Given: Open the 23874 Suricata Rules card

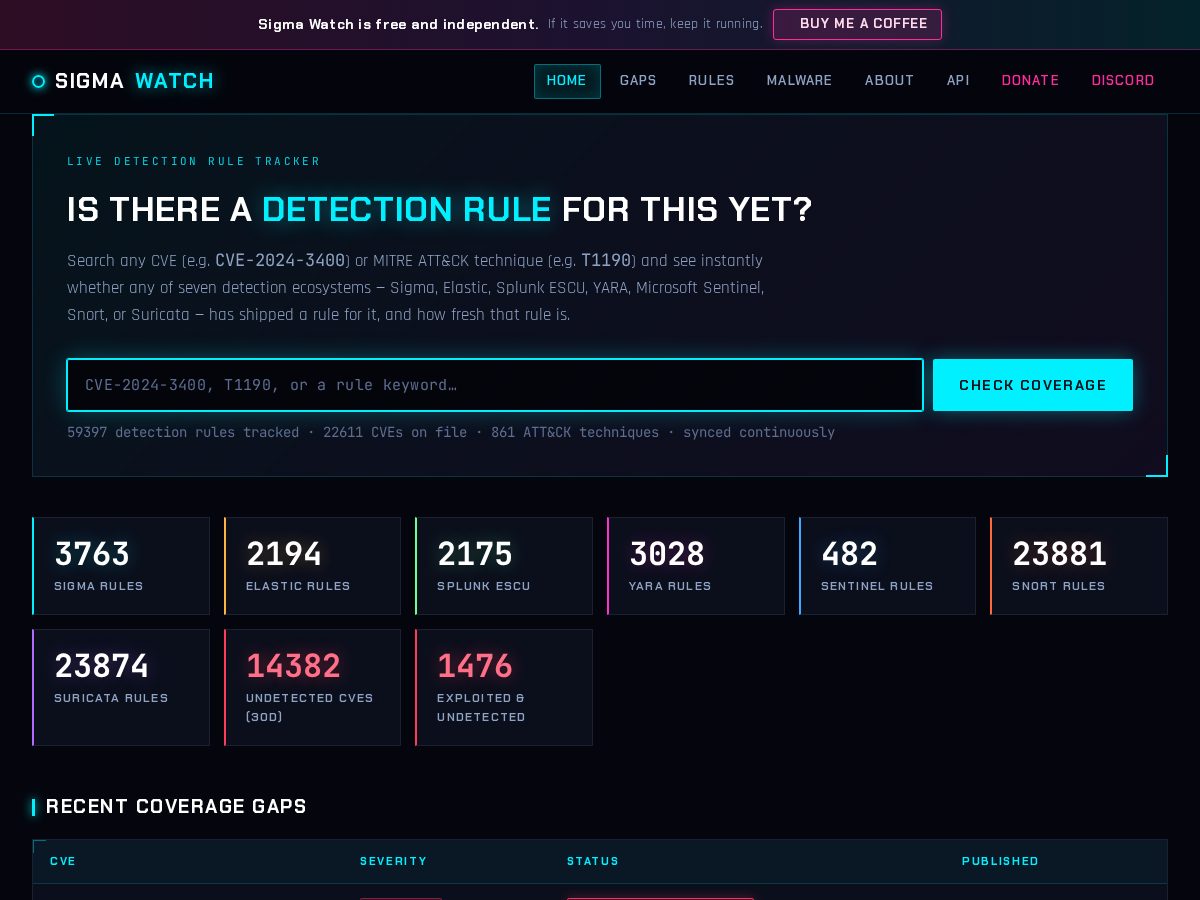Looking at the screenshot, I should pyautogui.click(x=121, y=687).
